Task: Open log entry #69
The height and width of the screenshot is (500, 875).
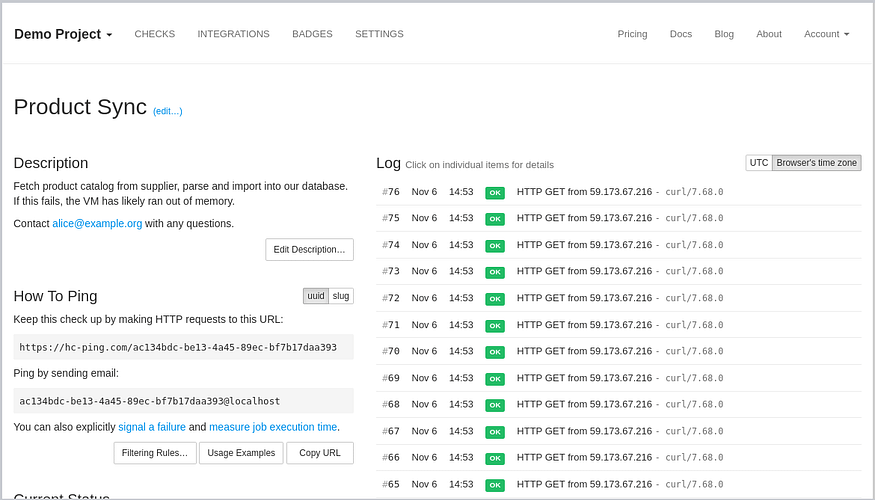Action: (618, 378)
